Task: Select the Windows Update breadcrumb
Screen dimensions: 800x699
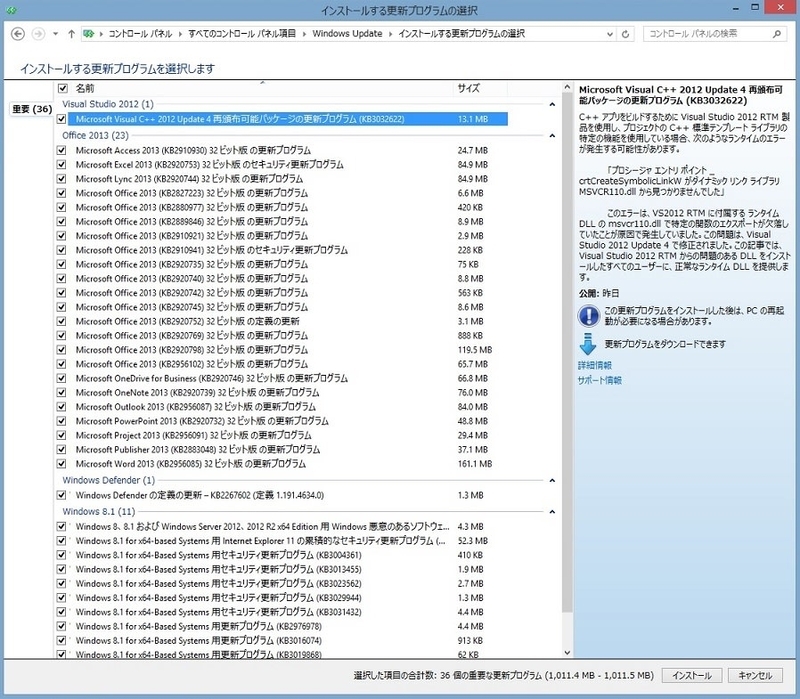Action: [347, 34]
